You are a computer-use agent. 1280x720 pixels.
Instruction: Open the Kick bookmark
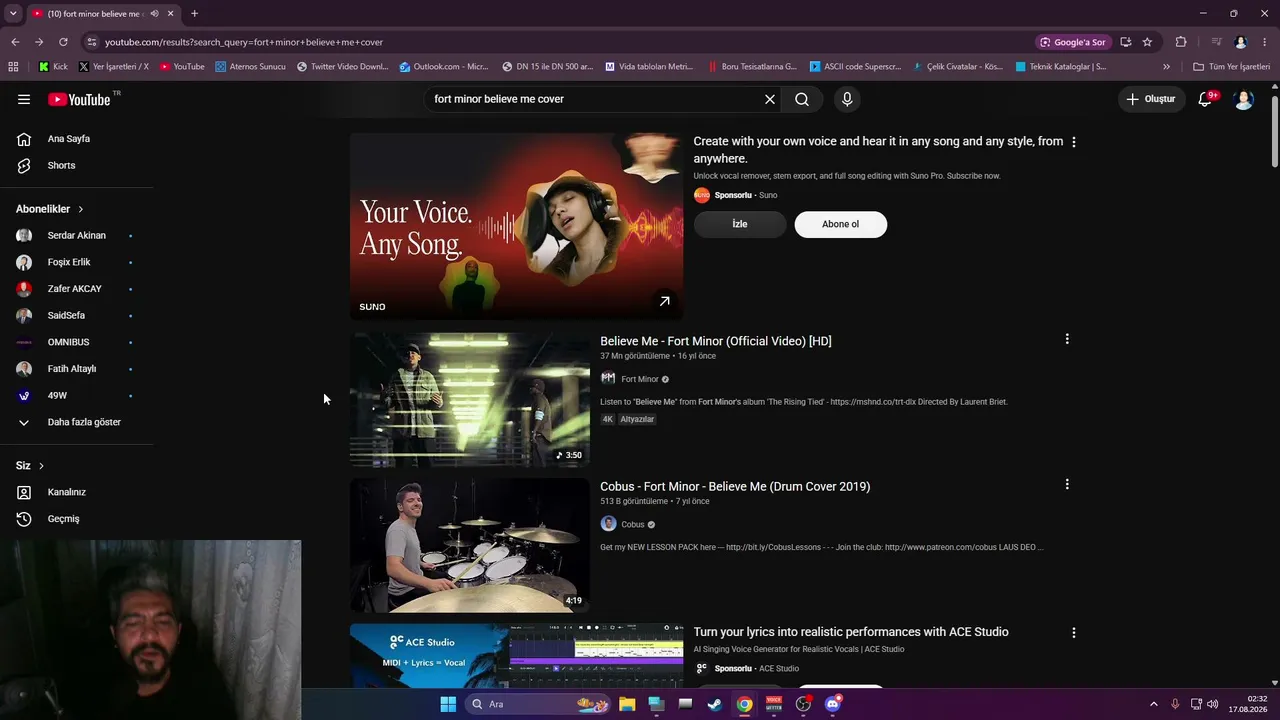[x=53, y=67]
